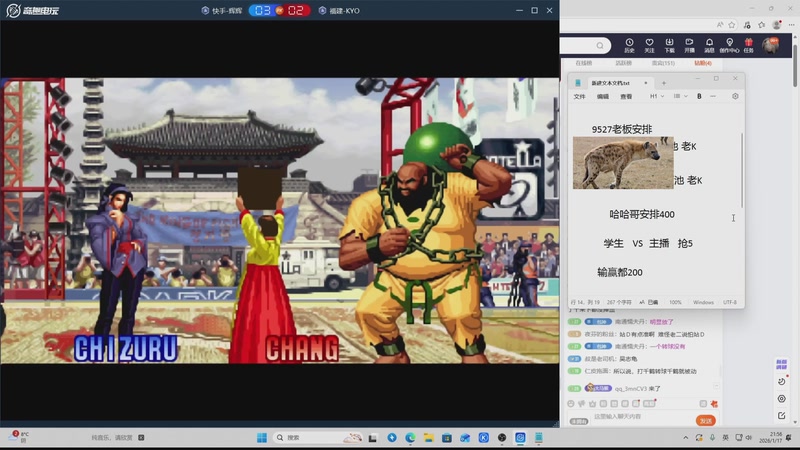Add a new Notepad tab with plus button

click(664, 83)
